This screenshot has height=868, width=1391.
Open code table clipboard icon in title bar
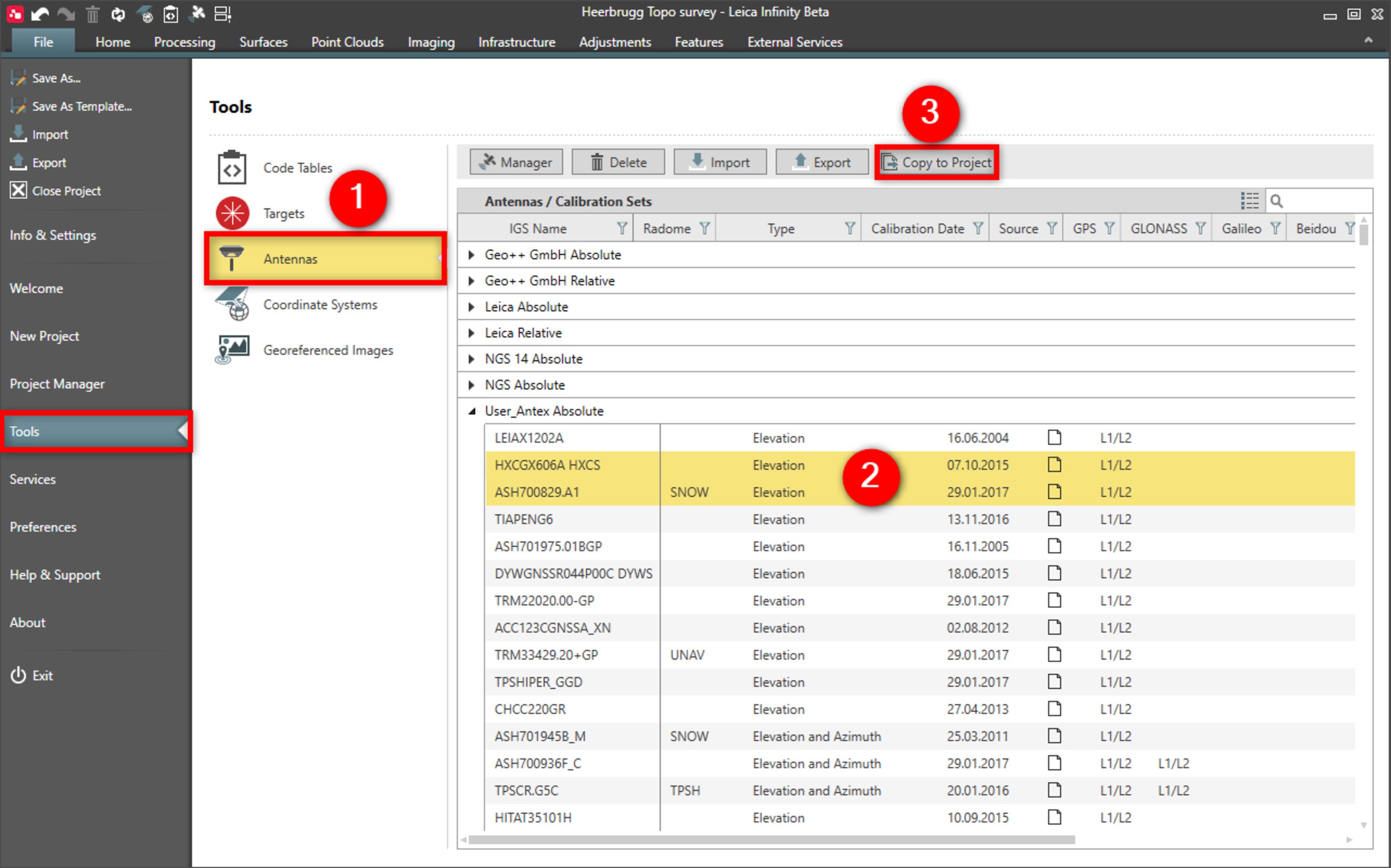[170, 14]
